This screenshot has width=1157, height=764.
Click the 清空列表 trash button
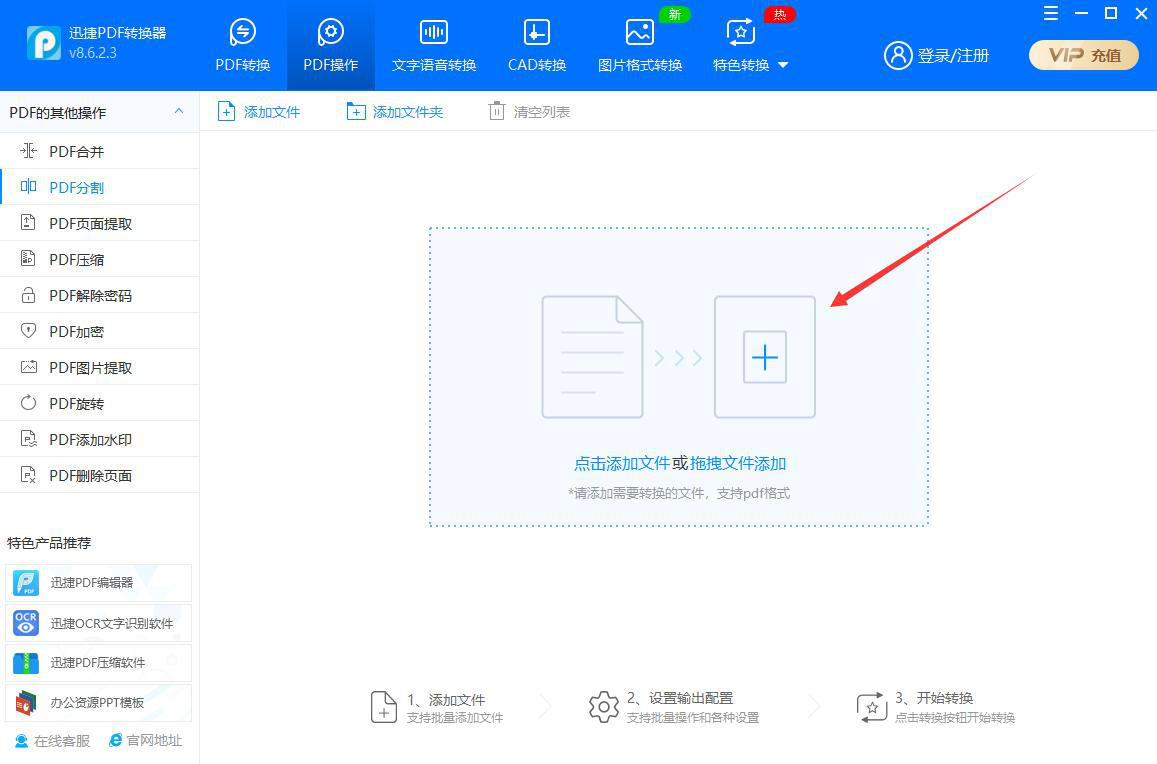[529, 111]
